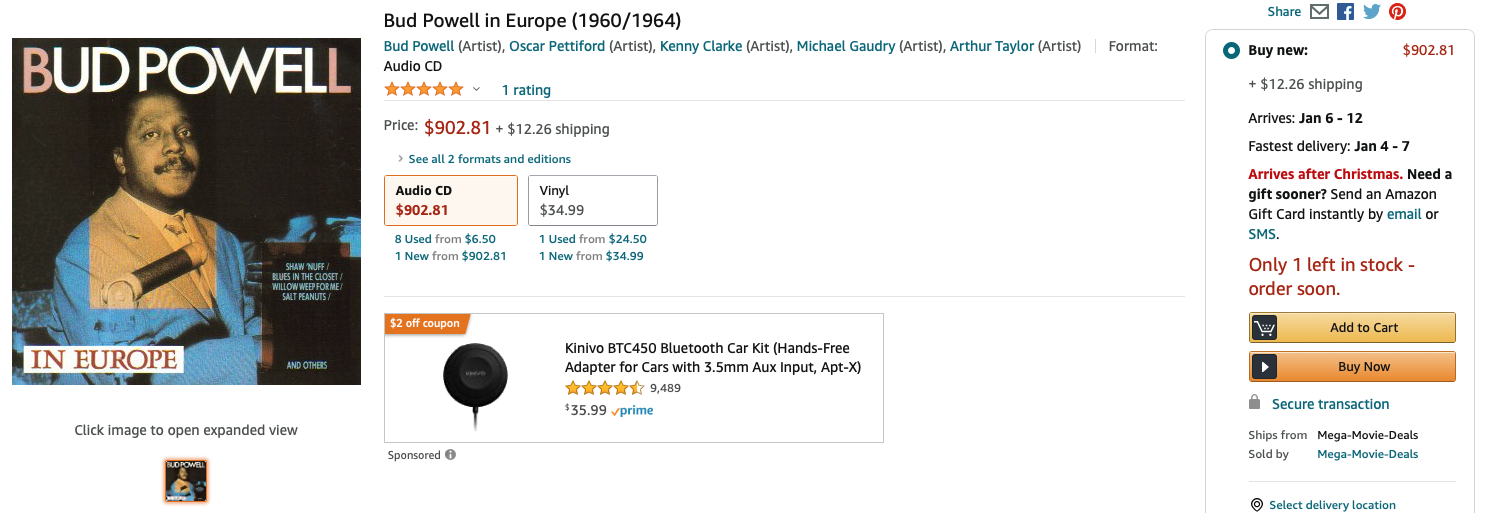Share via the email envelope icon
Screen dimensions: 1497x513
(1319, 12)
